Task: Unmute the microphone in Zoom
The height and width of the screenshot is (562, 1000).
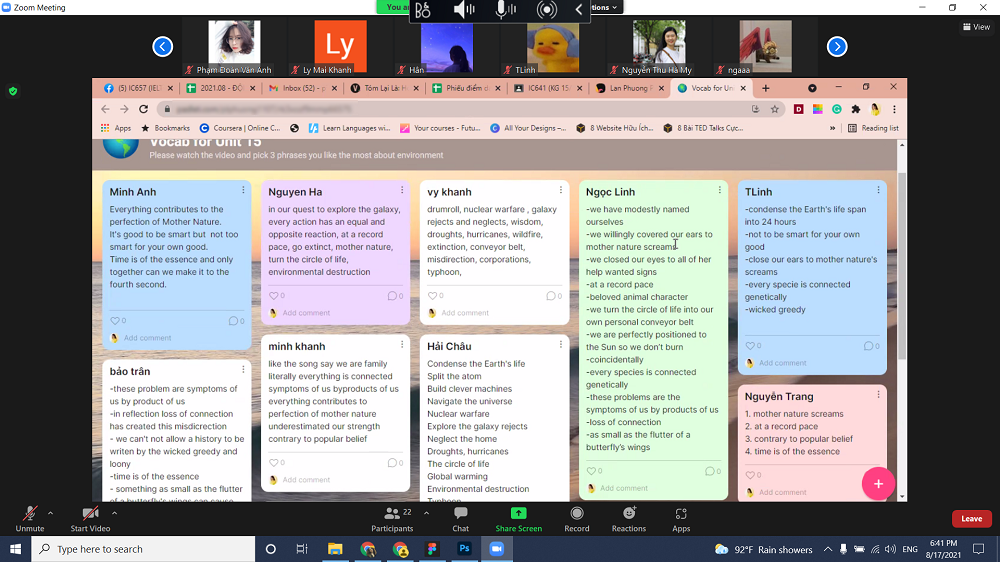Action: (x=30, y=514)
